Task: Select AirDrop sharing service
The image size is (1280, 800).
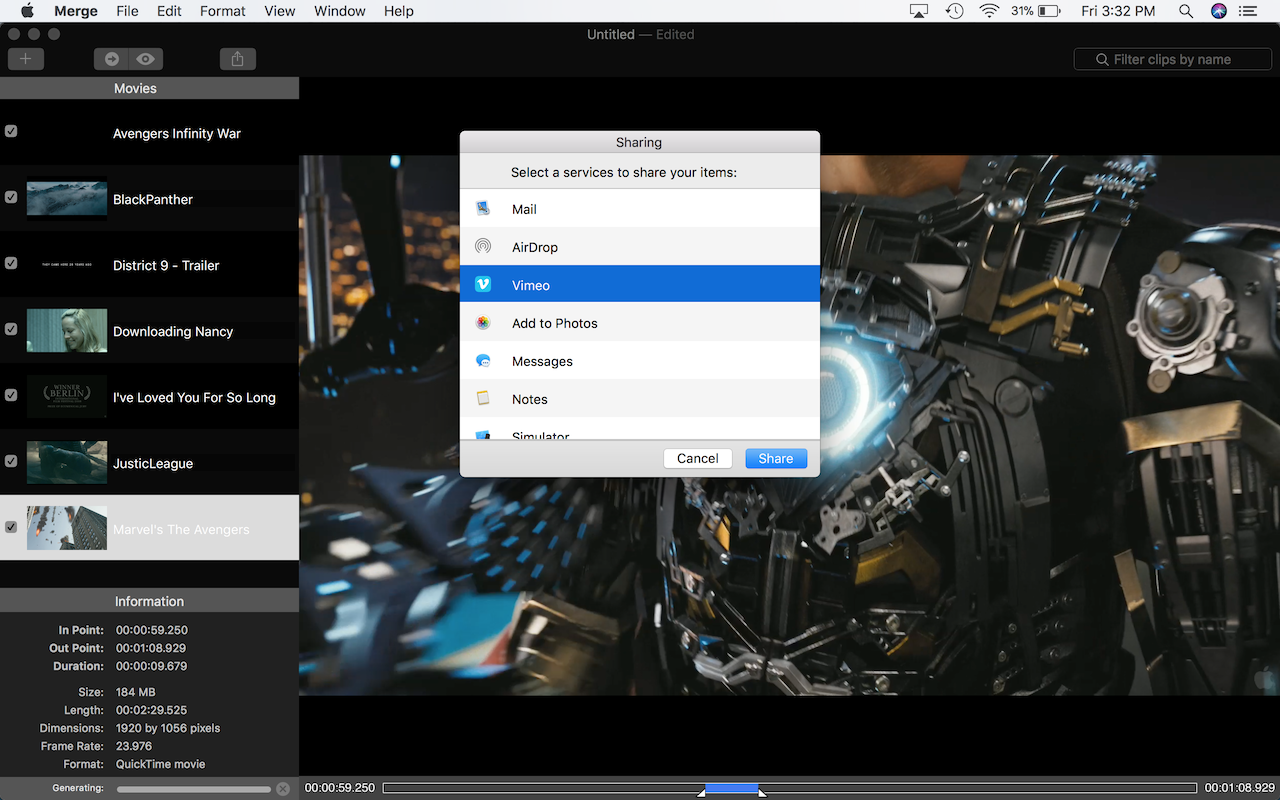Action: 640,246
